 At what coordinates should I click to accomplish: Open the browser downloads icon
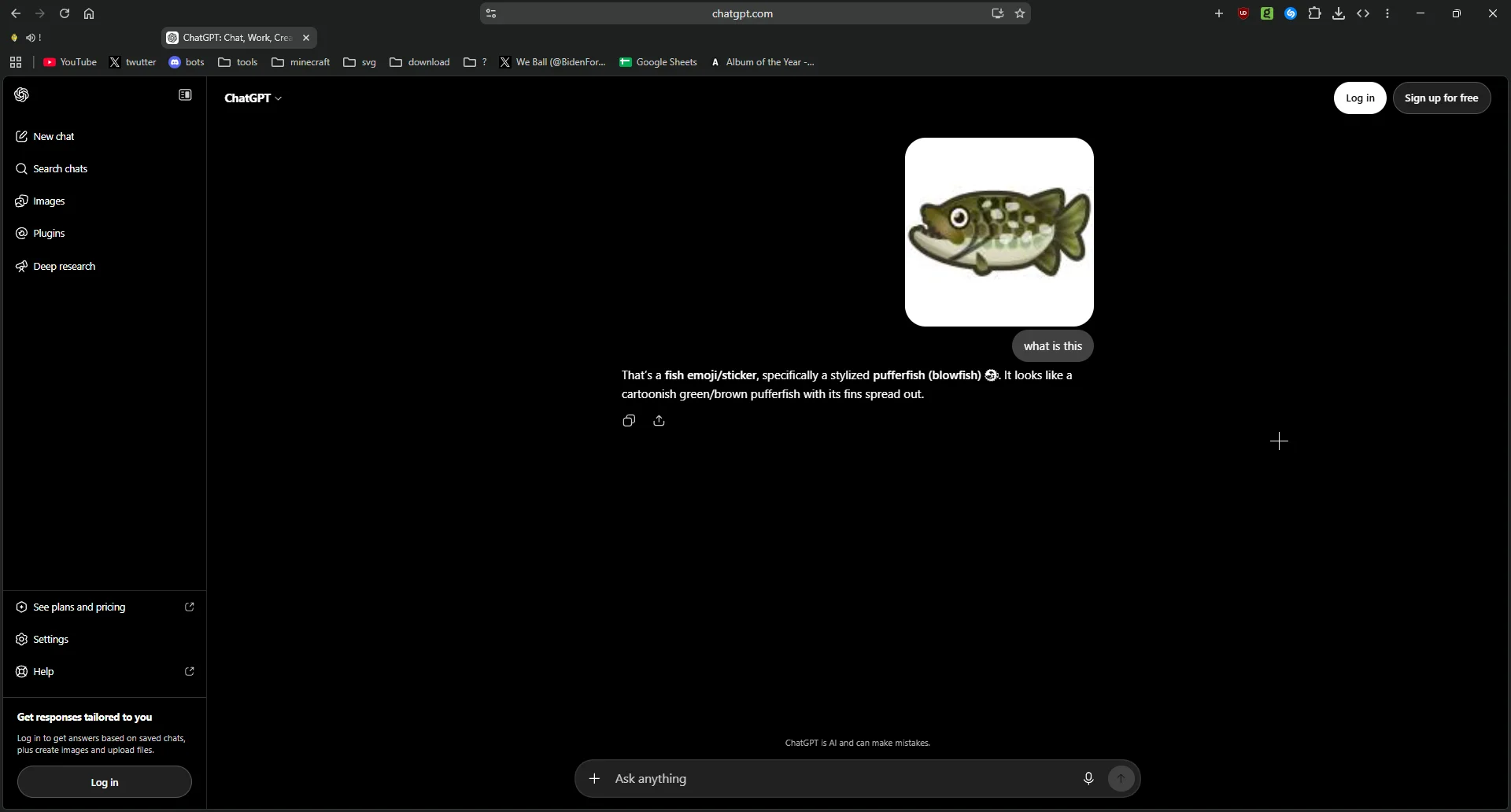click(1339, 13)
